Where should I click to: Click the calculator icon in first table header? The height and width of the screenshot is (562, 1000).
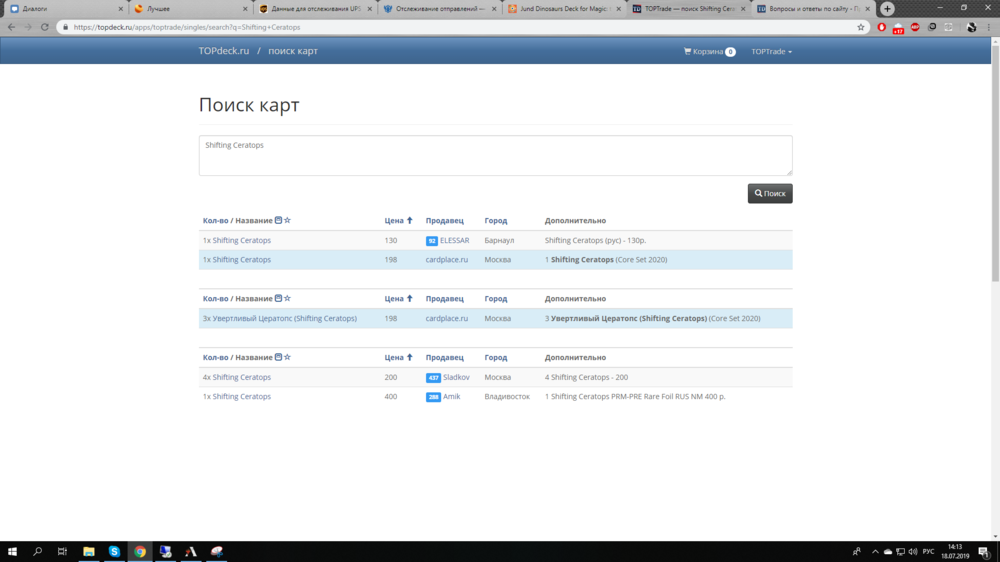[278, 220]
